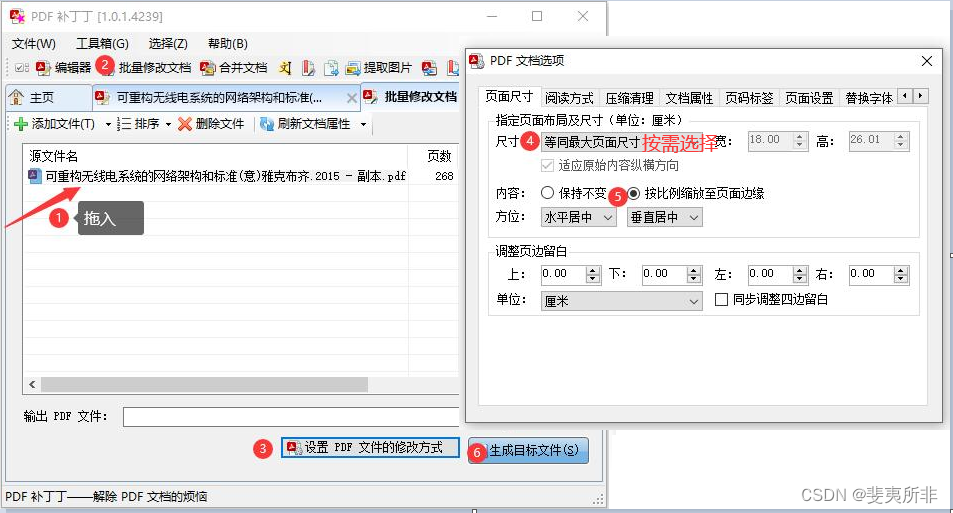The height and width of the screenshot is (513, 953).
Task: Click red X 删除文件 icon
Action: [185, 124]
